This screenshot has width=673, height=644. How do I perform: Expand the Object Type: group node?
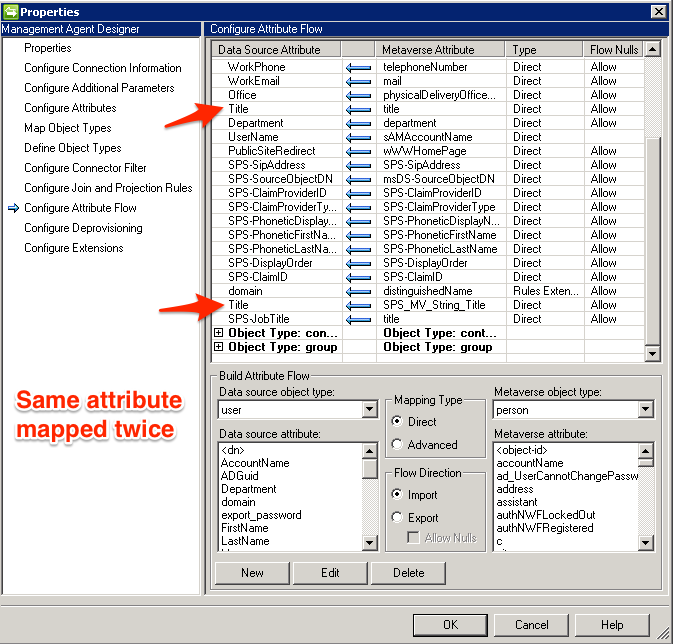coord(218,346)
